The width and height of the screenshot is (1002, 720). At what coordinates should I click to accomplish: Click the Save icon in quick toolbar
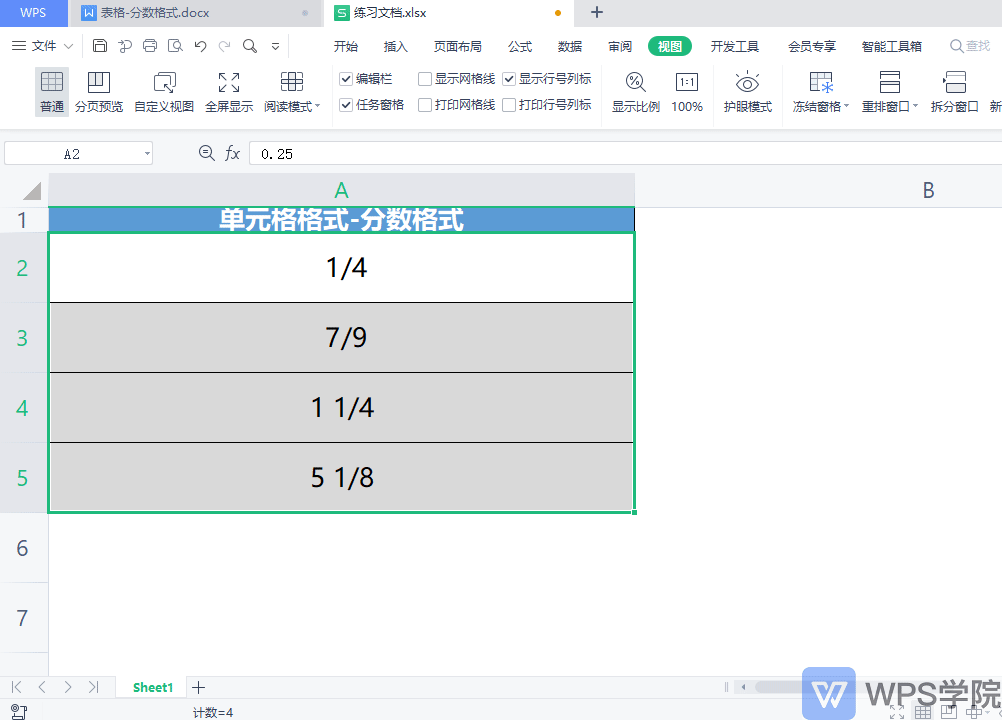click(x=100, y=45)
